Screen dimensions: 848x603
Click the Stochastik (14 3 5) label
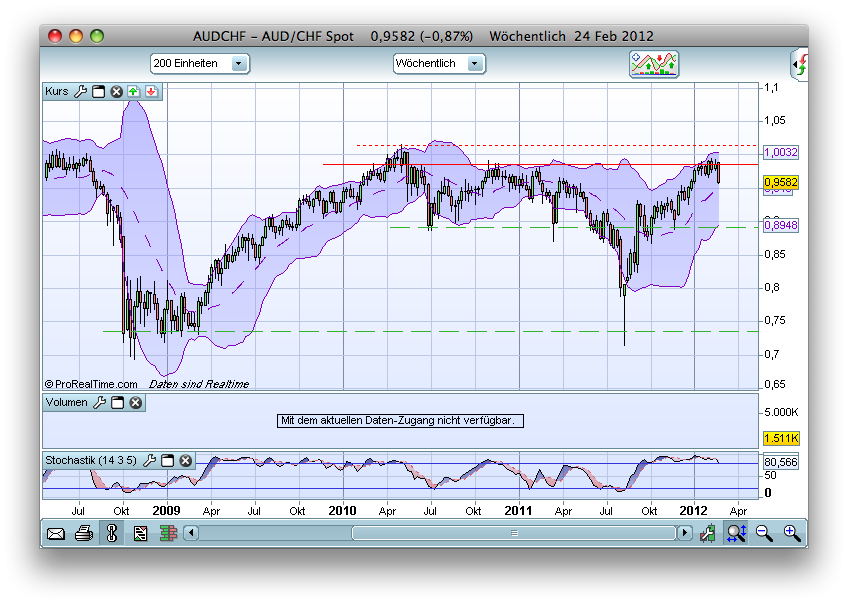click(91, 460)
